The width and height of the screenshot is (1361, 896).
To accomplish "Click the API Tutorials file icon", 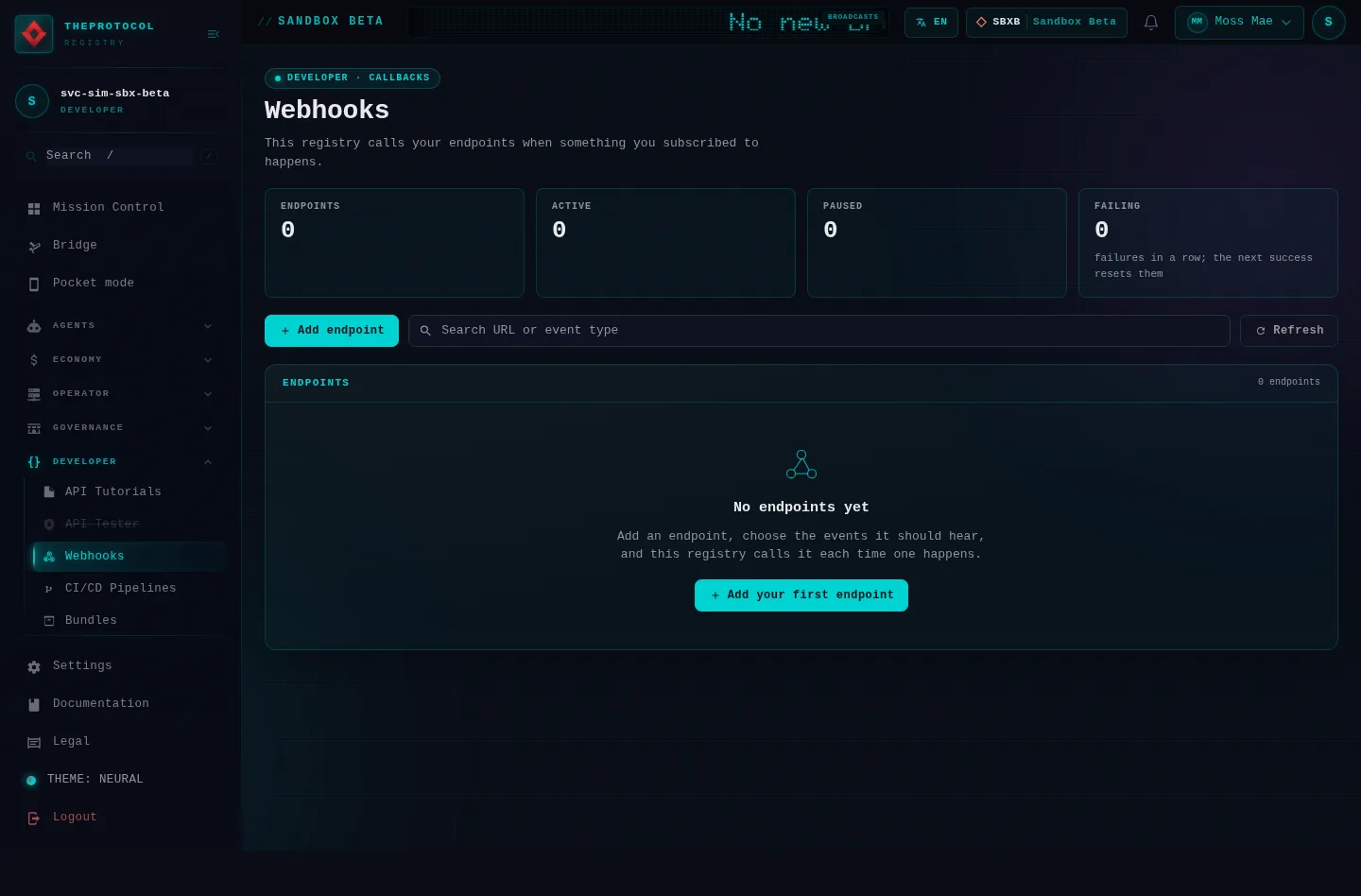I will [x=49, y=492].
